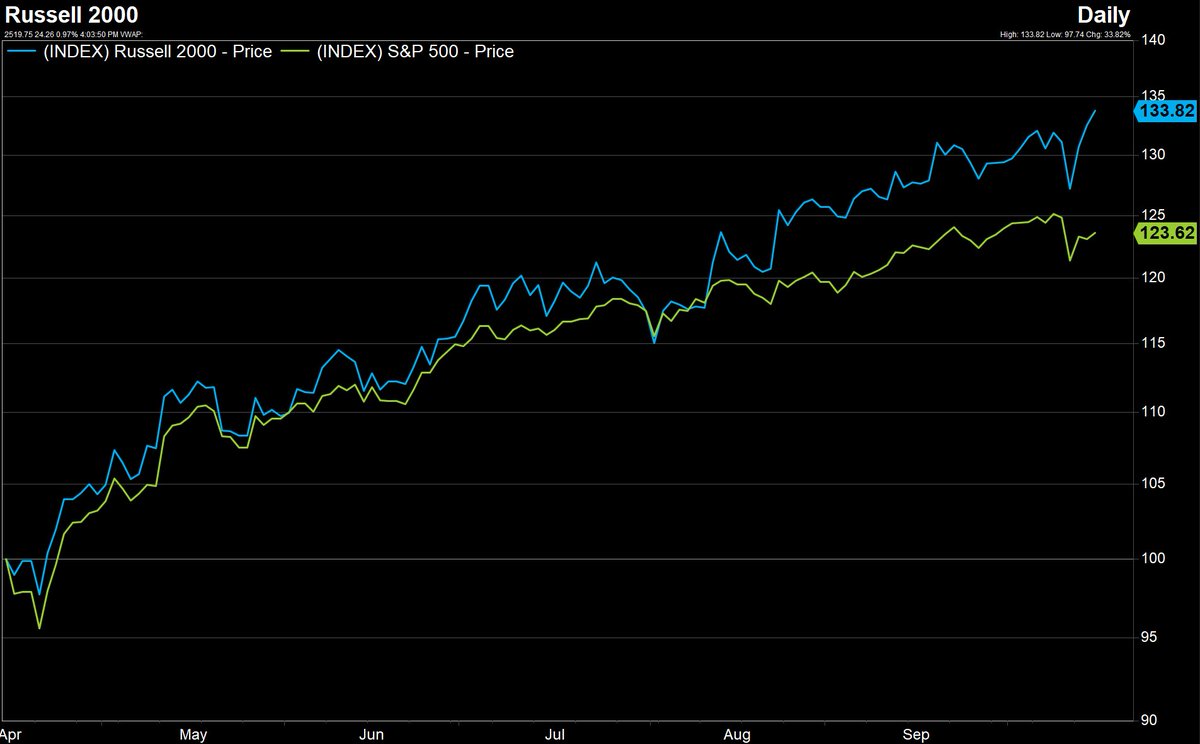Click the 110 y-axis label
This screenshot has width=1200, height=744.
click(1151, 411)
